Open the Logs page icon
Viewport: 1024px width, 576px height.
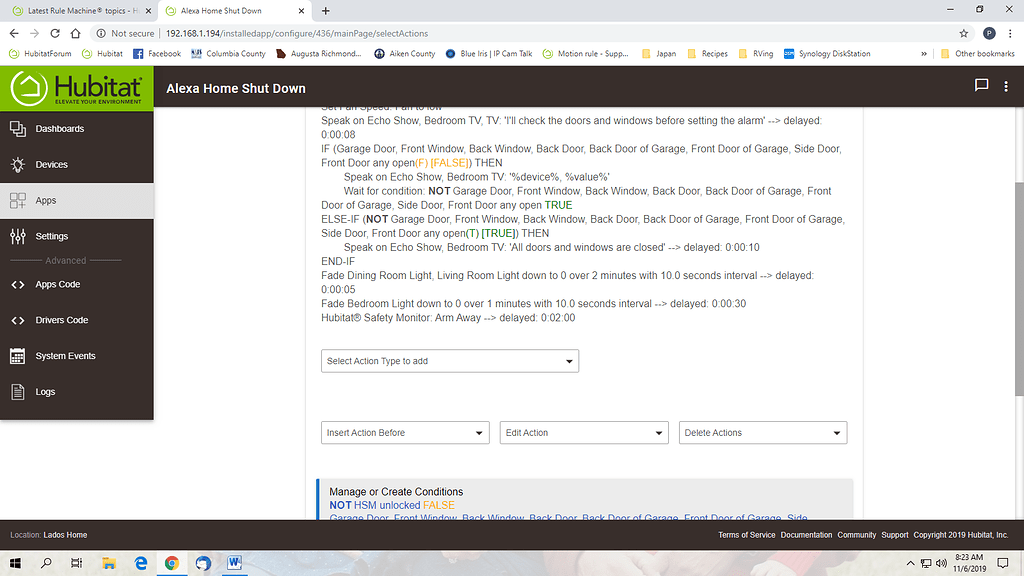[x=17, y=392]
